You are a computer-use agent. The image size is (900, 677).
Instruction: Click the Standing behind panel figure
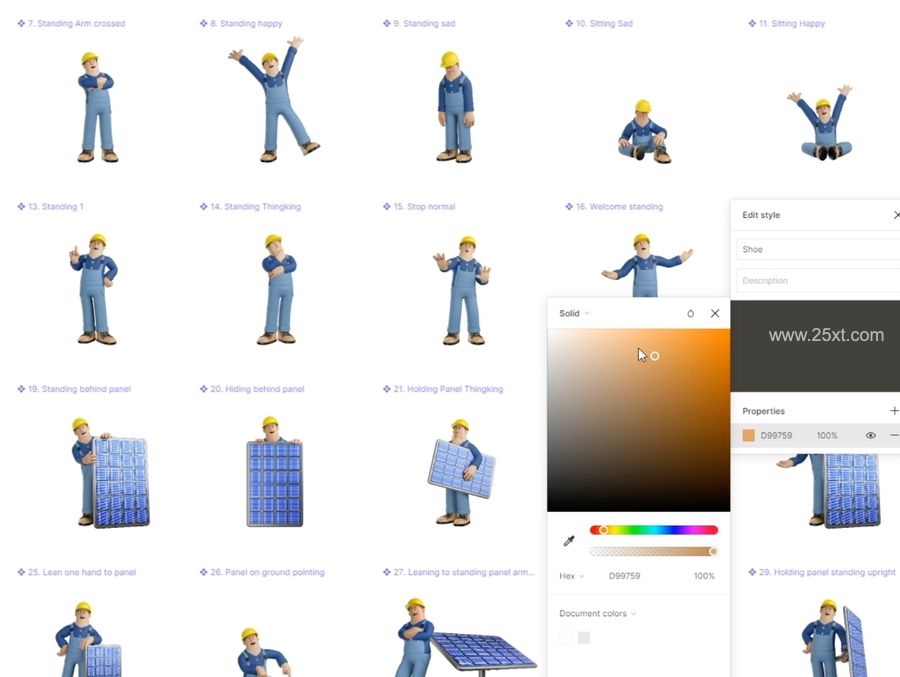[x=110, y=473]
